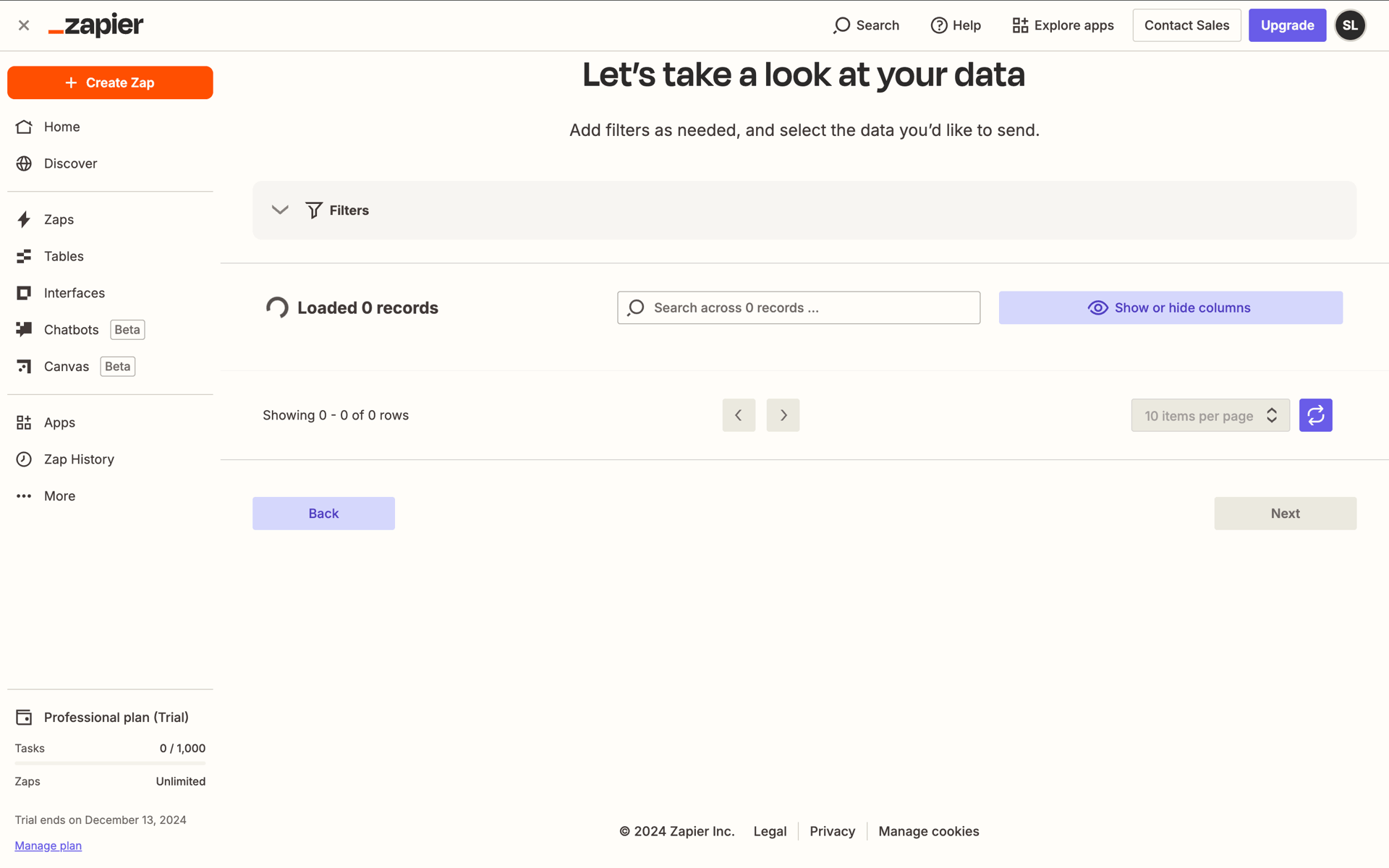Open Home in the sidebar

[x=110, y=127]
